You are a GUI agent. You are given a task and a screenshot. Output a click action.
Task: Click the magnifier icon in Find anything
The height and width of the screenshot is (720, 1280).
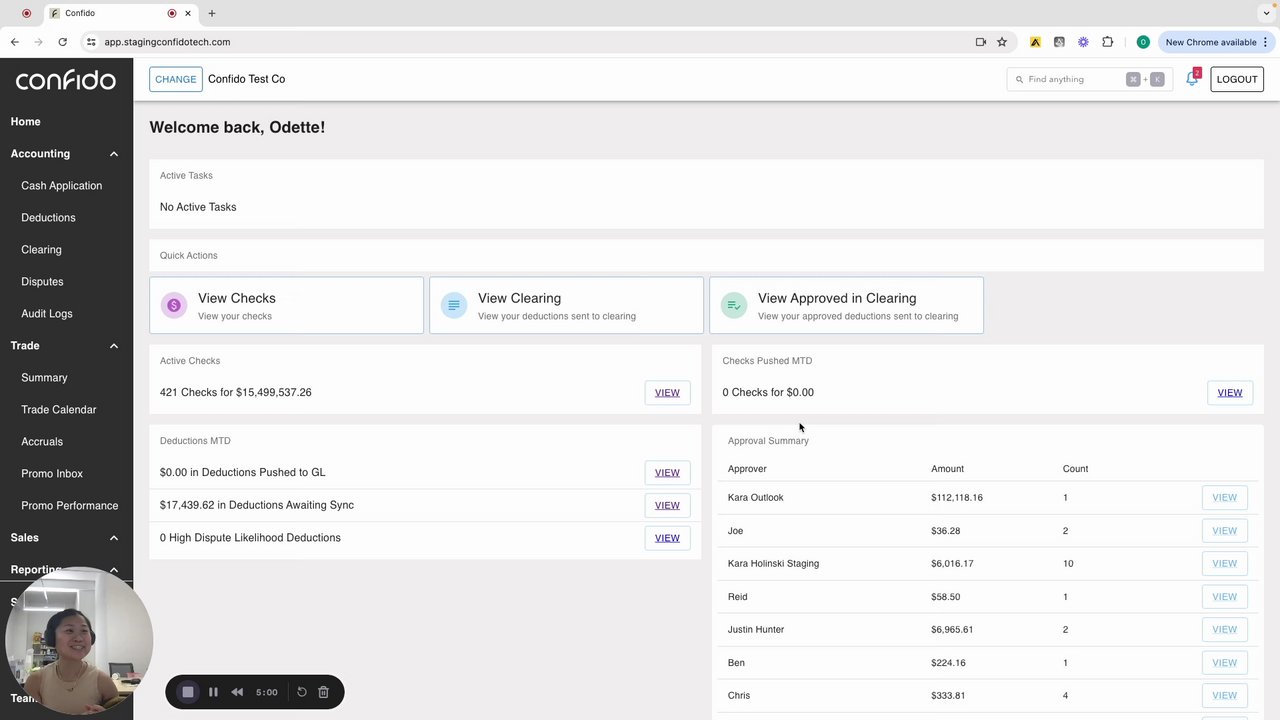1019,79
